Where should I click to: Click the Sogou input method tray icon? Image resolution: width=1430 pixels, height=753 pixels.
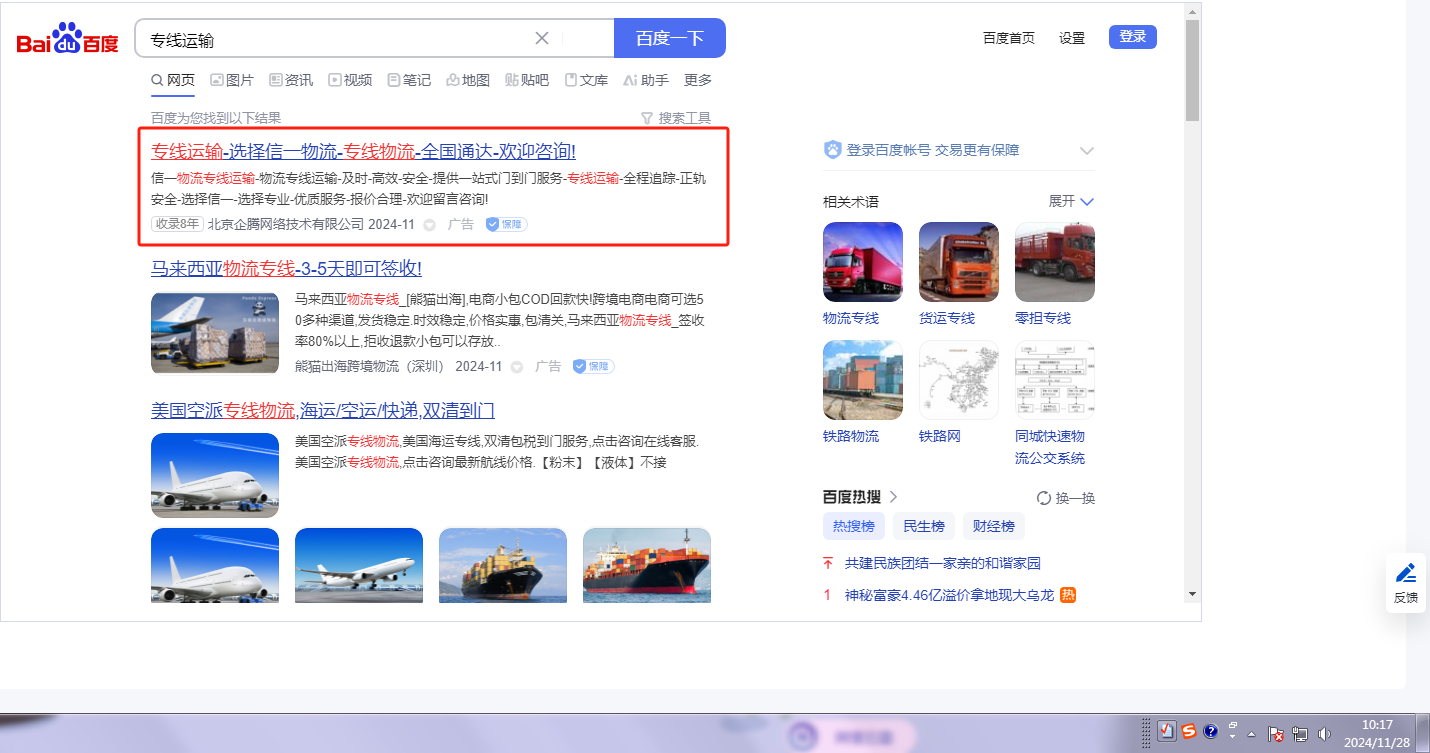click(1189, 732)
